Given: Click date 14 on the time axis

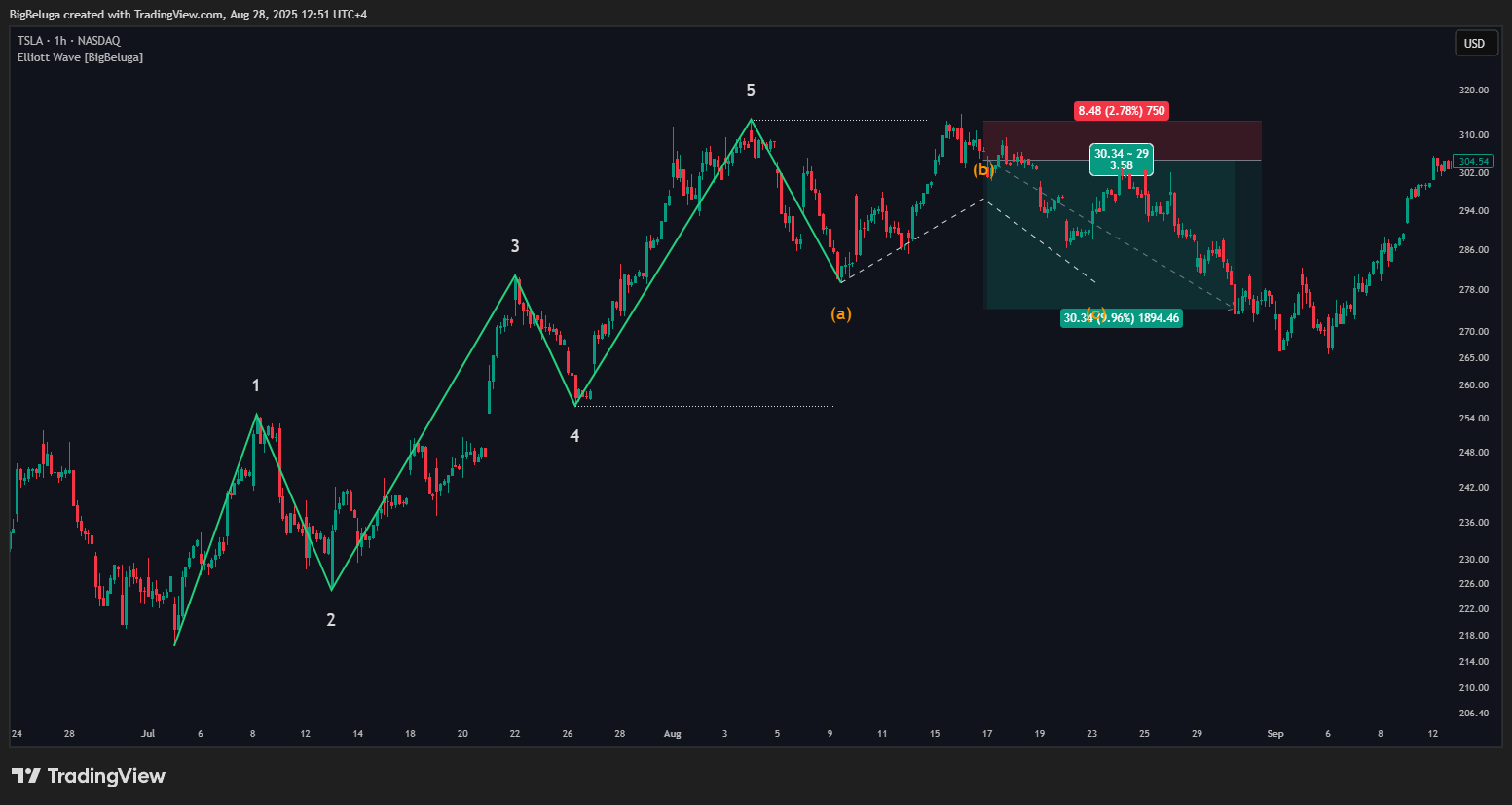Looking at the screenshot, I should [x=358, y=734].
